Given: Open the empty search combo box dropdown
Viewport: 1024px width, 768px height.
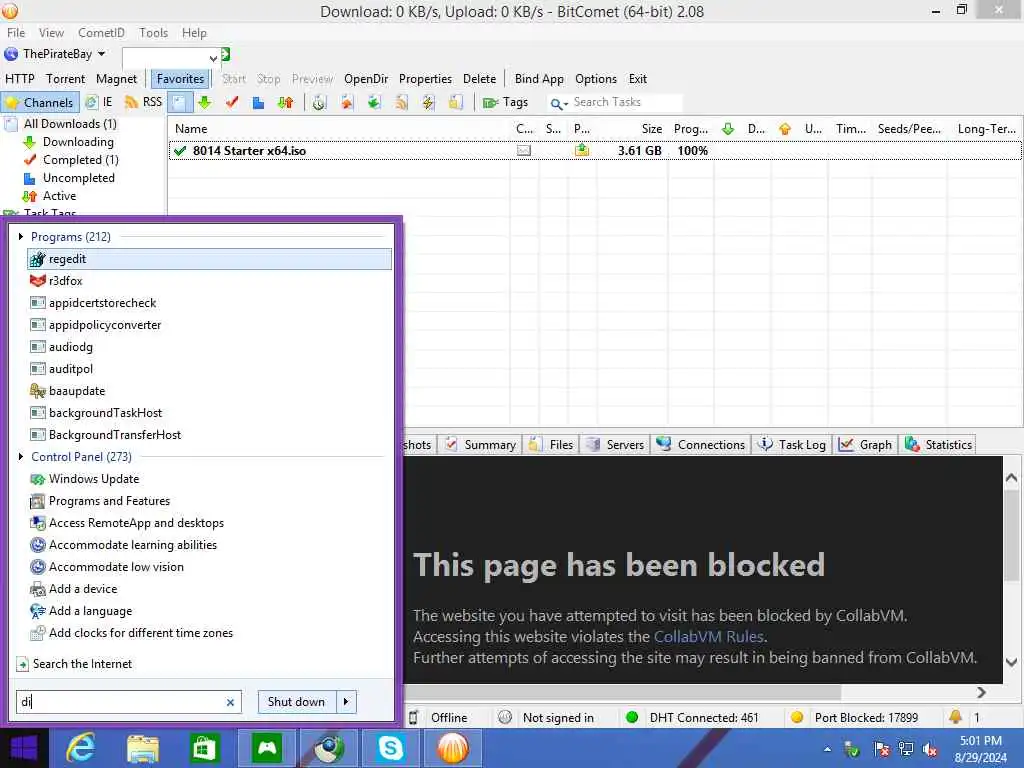Looking at the screenshot, I should click(x=213, y=59).
